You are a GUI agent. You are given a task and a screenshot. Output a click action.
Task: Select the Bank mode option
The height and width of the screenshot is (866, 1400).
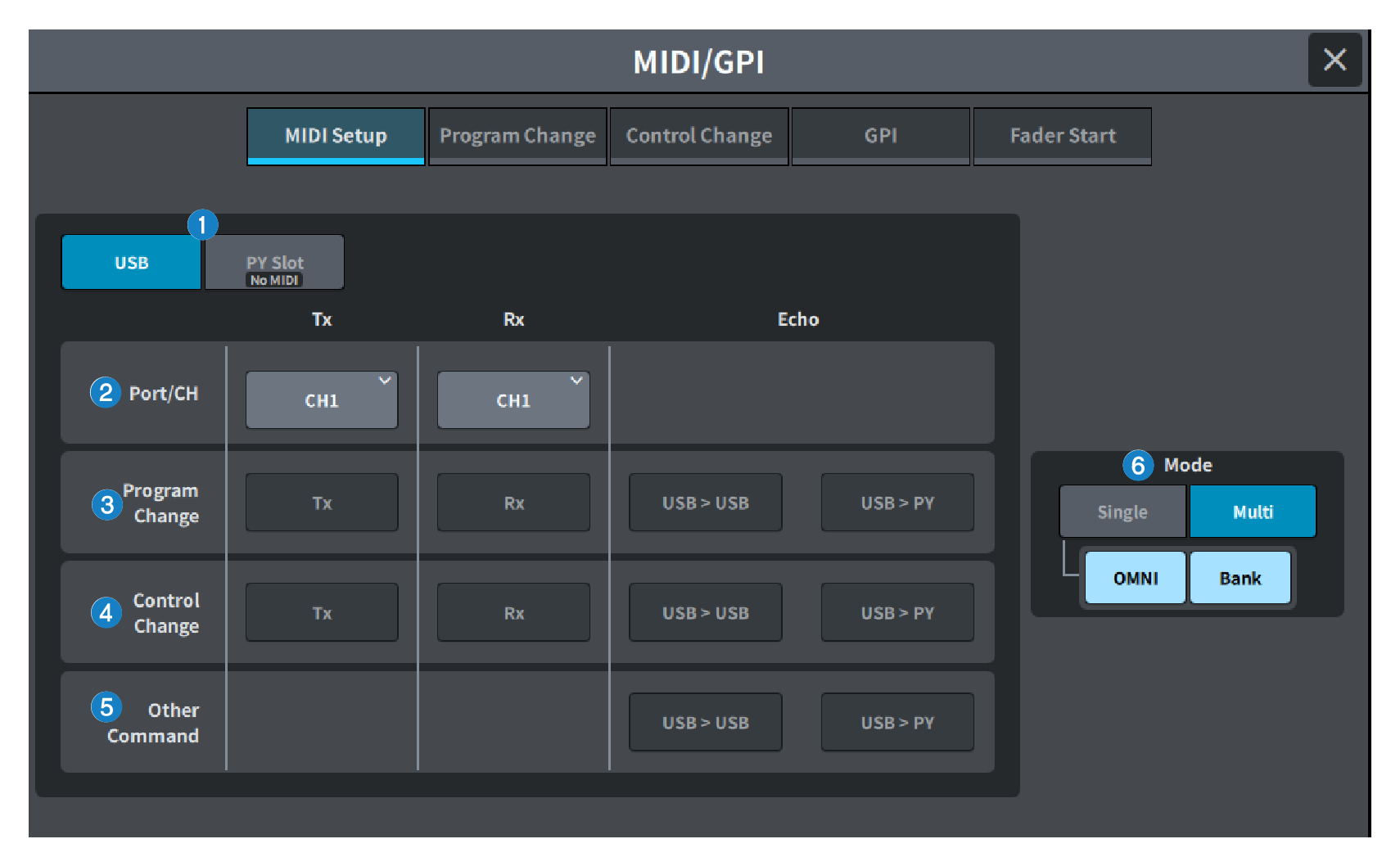click(1240, 577)
